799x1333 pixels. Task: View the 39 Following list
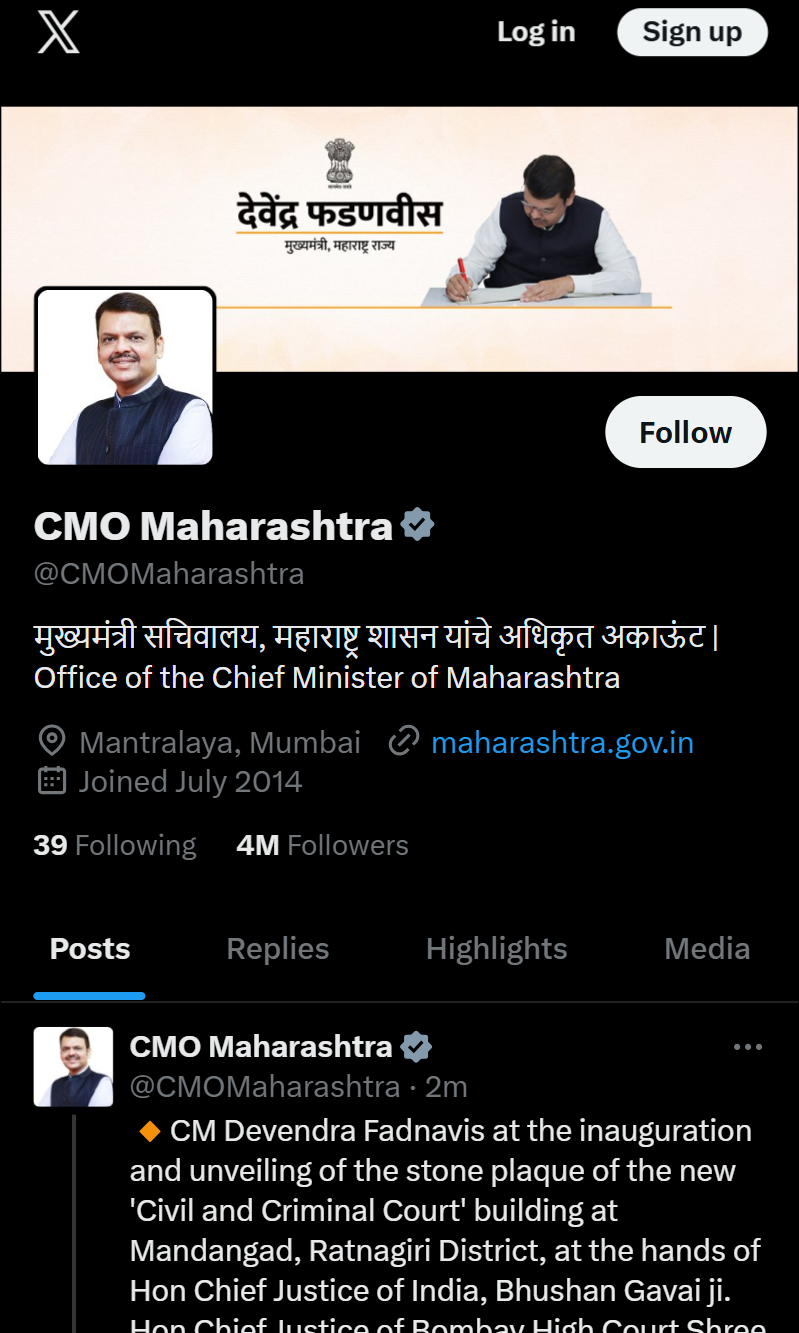pyautogui.click(x=115, y=845)
